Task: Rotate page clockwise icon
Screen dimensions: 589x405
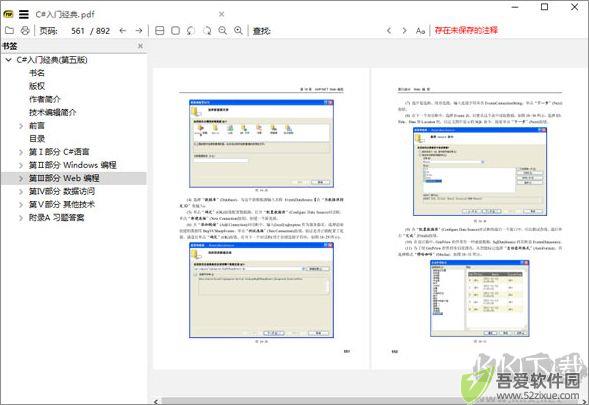Action: click(x=207, y=30)
